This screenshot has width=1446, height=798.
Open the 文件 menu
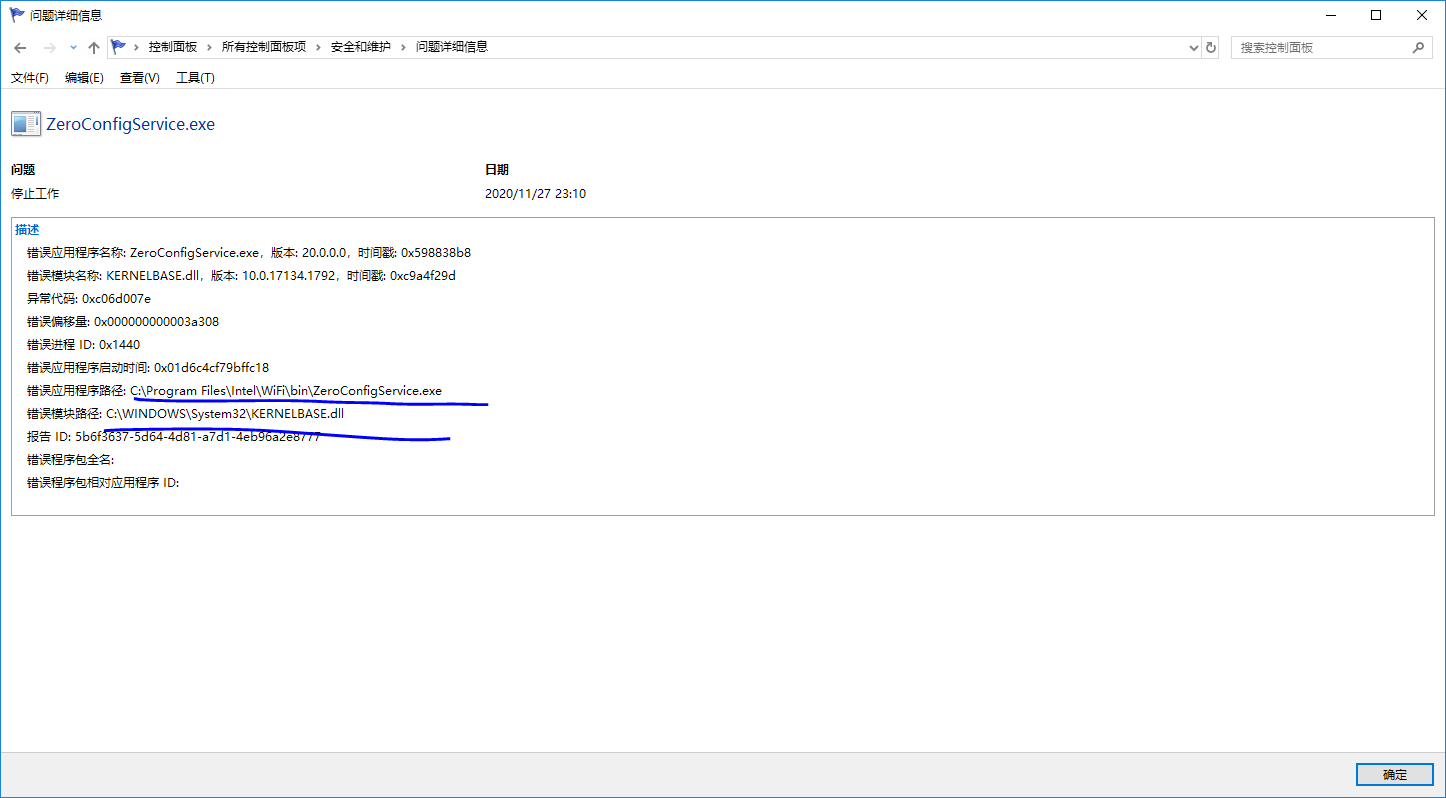(29, 77)
